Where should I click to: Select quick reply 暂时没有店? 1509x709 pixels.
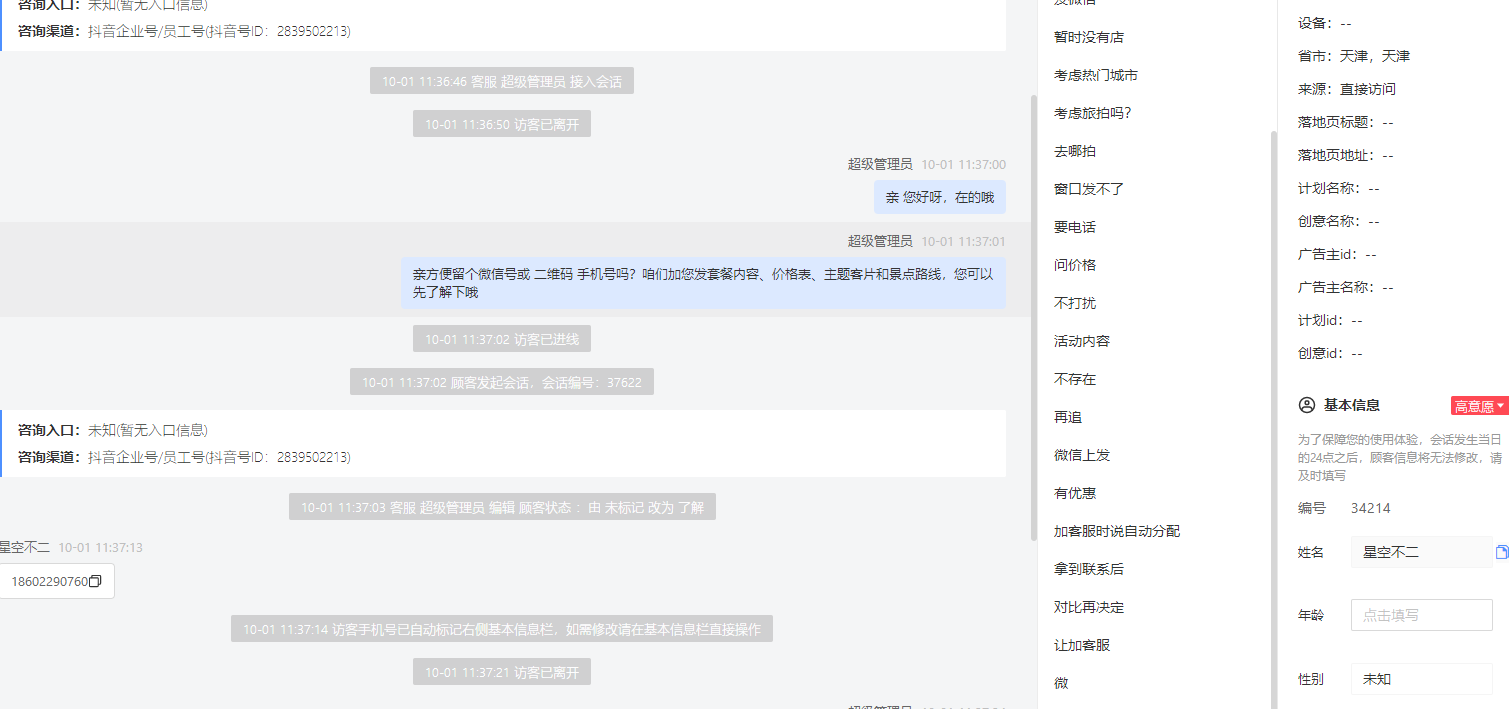[x=1089, y=37]
